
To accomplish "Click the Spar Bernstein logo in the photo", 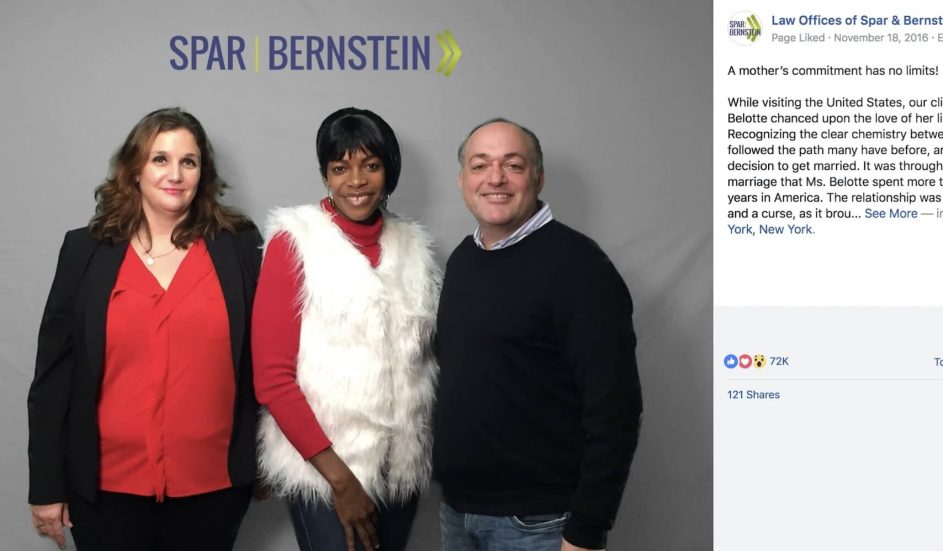I will click(315, 53).
